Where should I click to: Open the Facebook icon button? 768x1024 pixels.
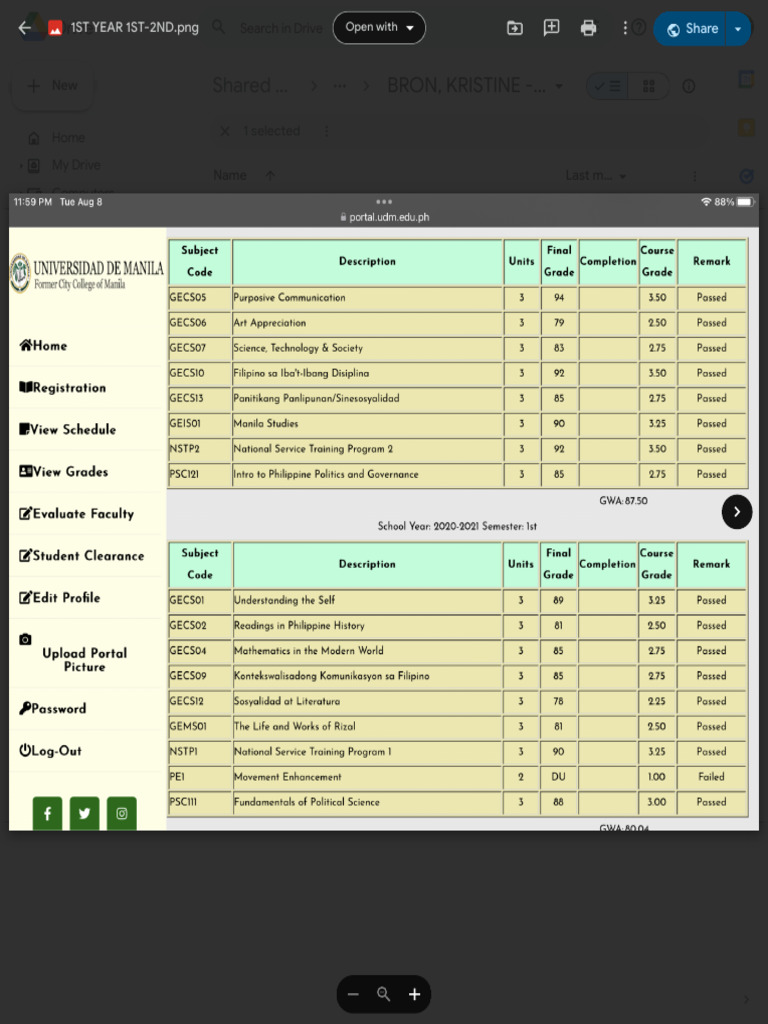click(x=48, y=813)
